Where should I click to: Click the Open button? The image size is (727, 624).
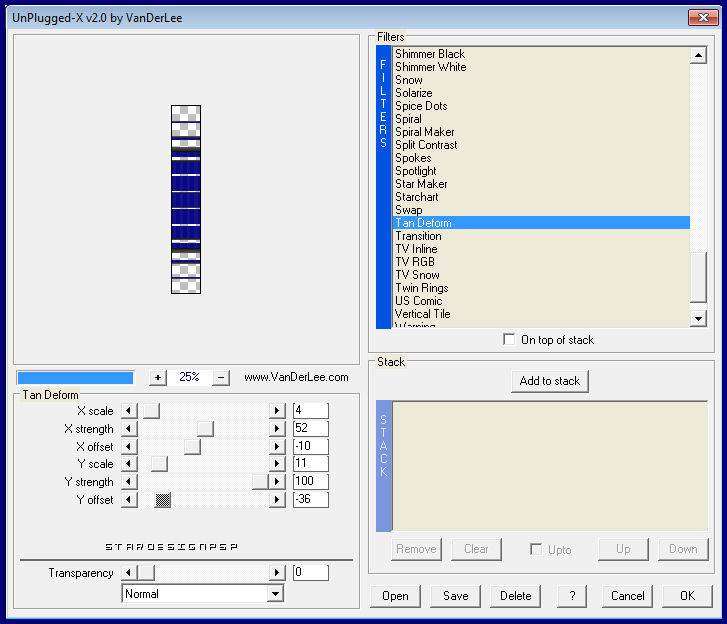tap(395, 596)
